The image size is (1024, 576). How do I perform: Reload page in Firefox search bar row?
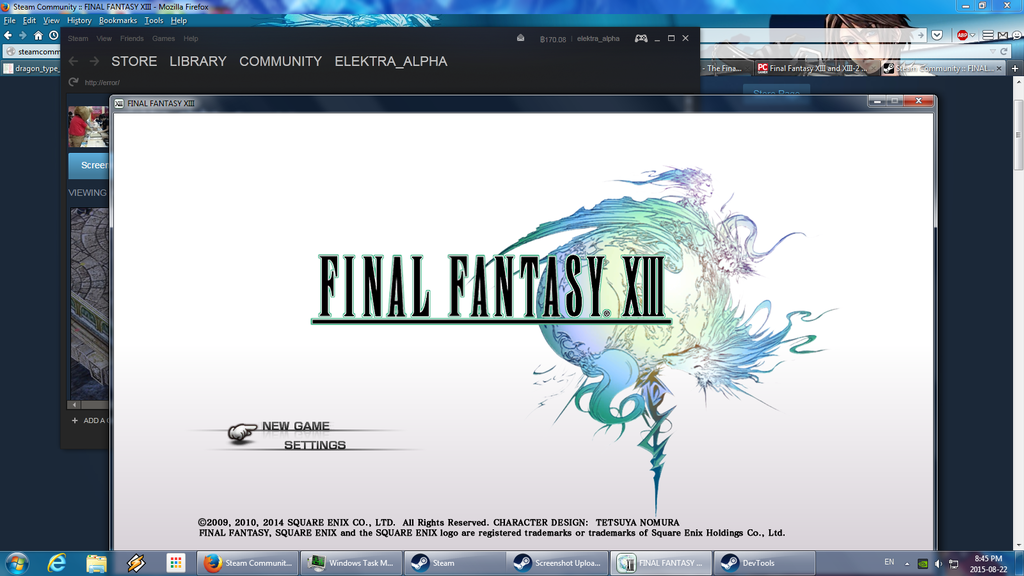coord(1004,52)
